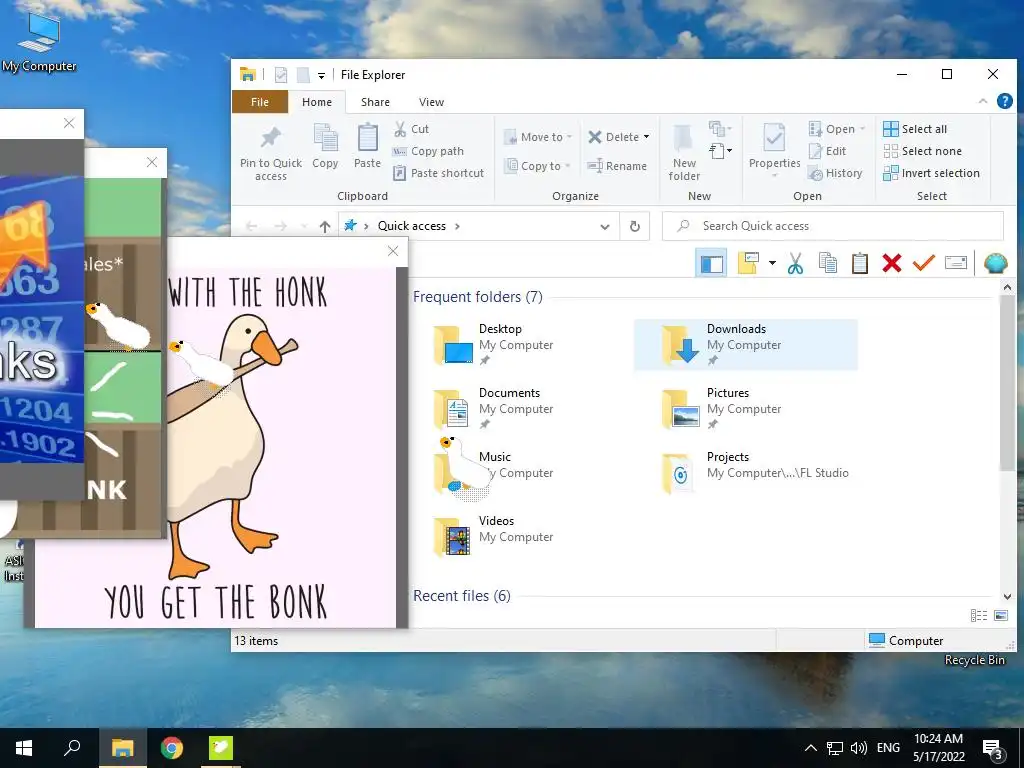This screenshot has width=1024, height=768.
Task: Toggle the navigation pane toolbar icon
Action: coord(712,263)
